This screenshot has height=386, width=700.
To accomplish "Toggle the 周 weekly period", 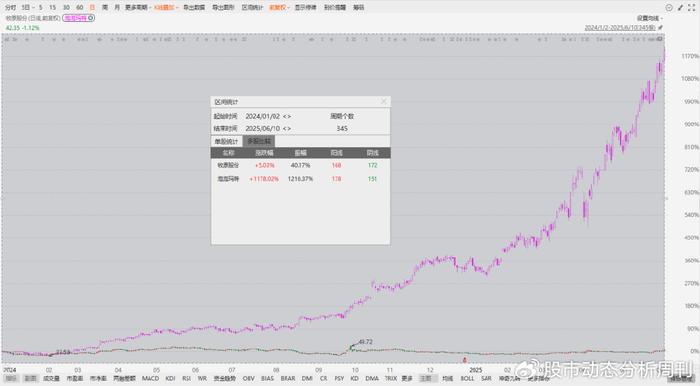I will click(105, 8).
